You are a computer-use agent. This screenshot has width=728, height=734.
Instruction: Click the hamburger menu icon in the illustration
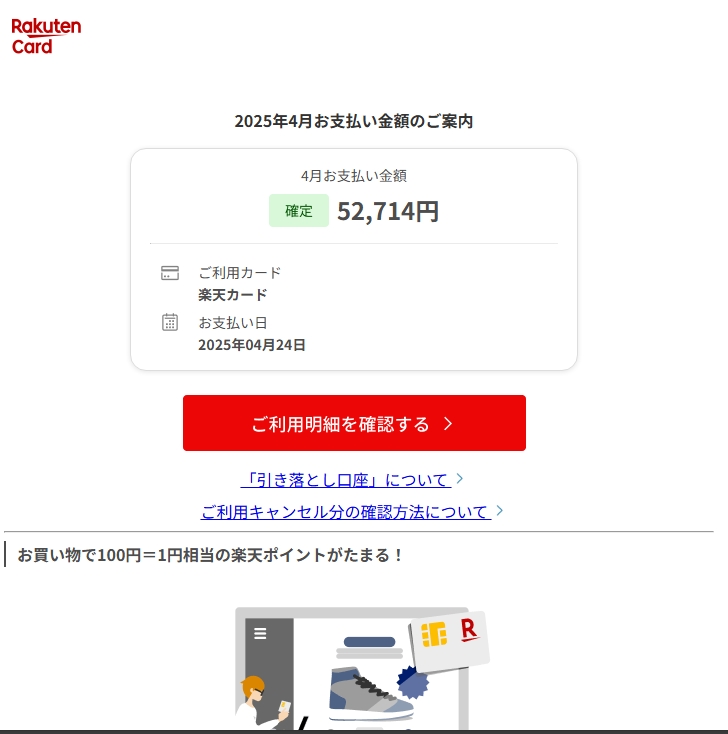(260, 633)
